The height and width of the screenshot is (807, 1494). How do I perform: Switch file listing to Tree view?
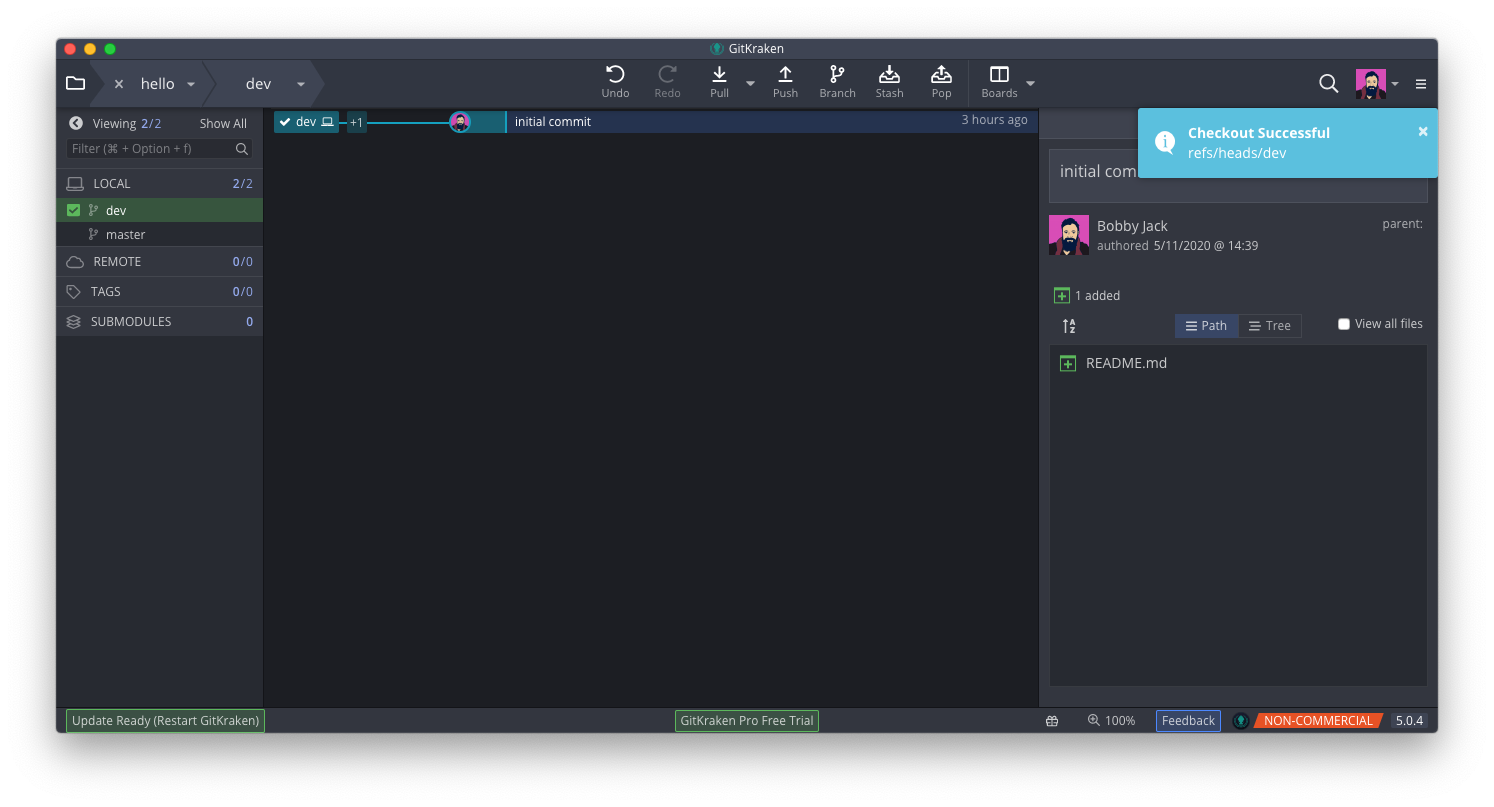tap(1270, 325)
